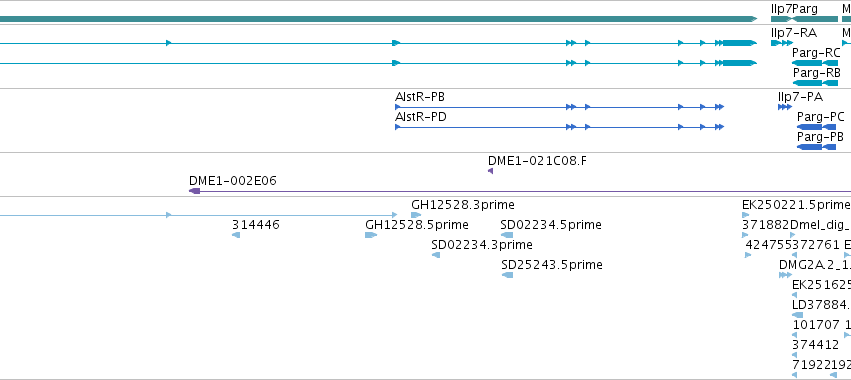Image resolution: width=851 pixels, height=380 pixels.
Task: Select the LD37884 feature block
Action: point(798,315)
